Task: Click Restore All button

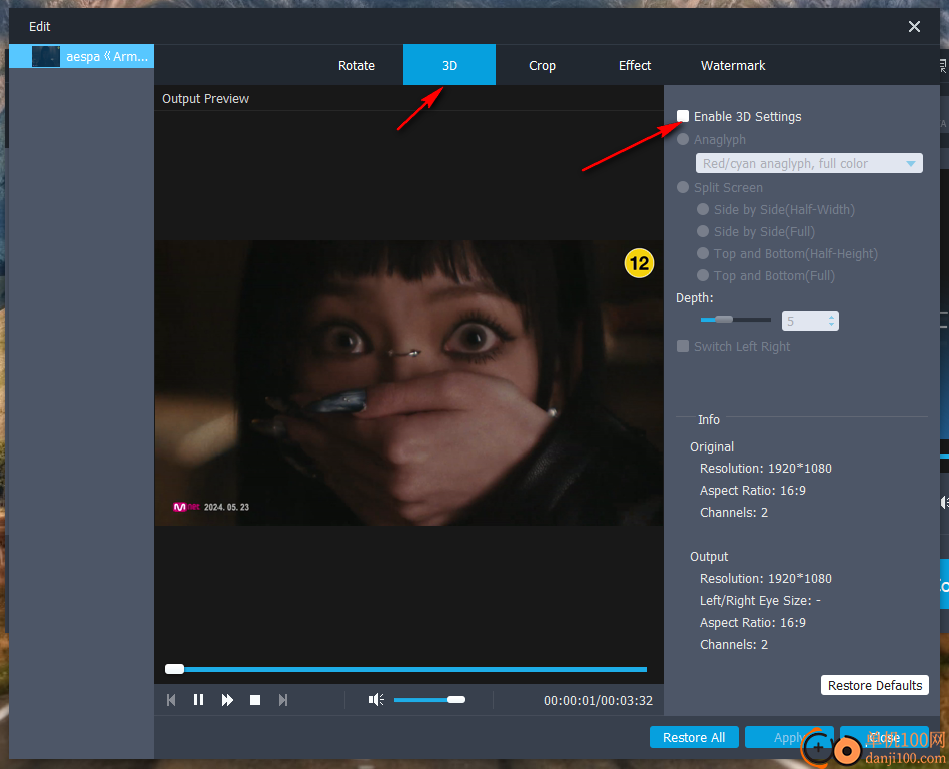Action: [694, 738]
